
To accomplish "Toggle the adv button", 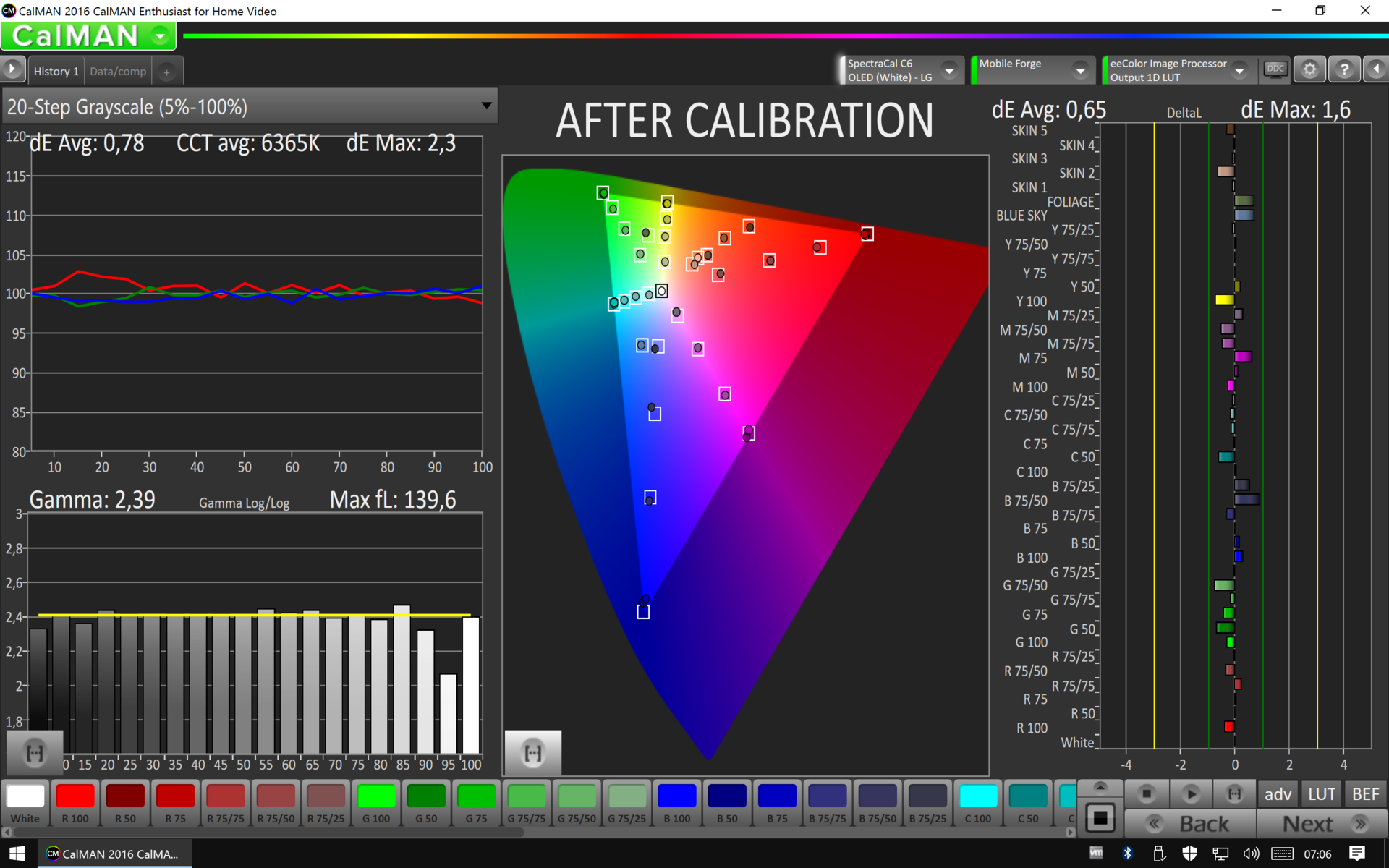I will (x=1278, y=793).
